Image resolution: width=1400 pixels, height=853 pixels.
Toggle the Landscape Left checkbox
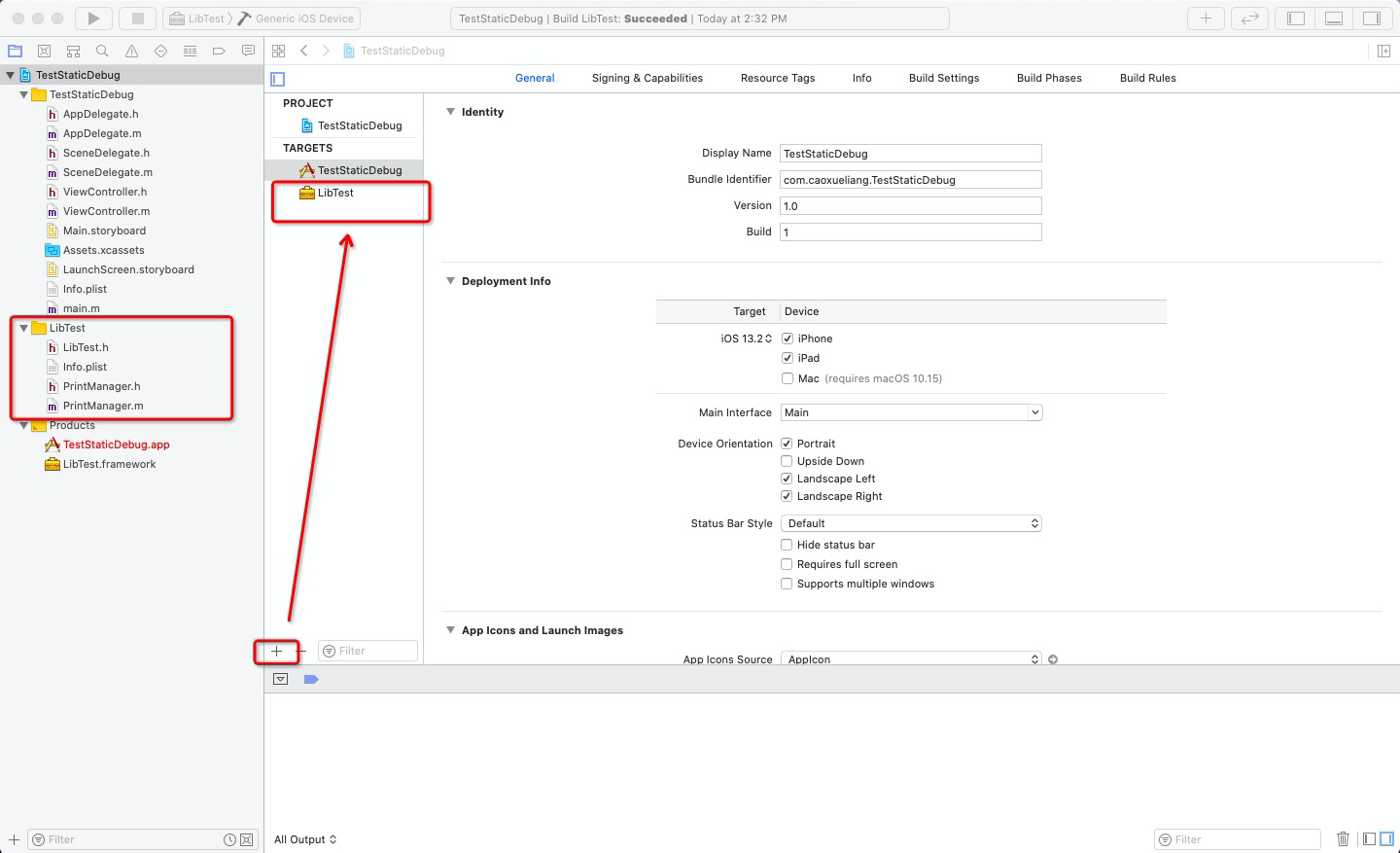point(787,479)
